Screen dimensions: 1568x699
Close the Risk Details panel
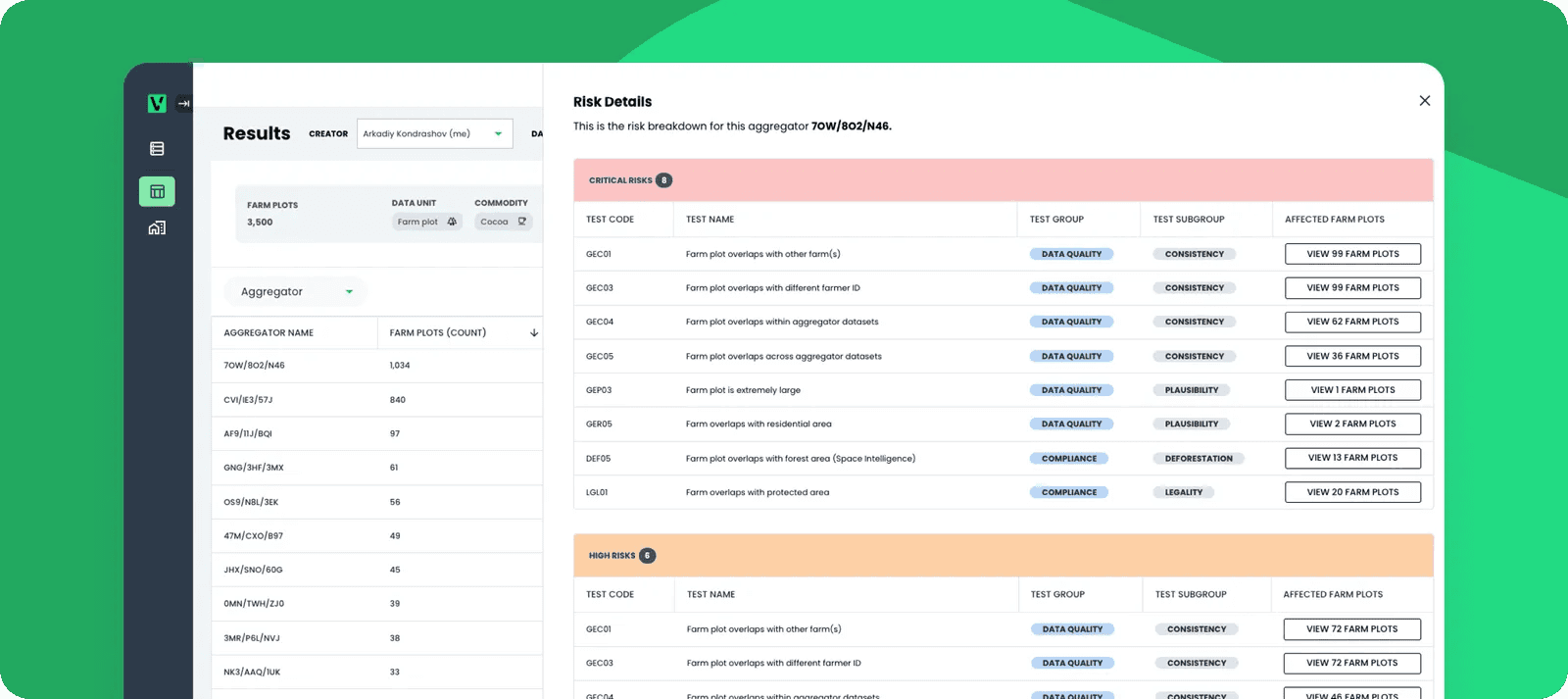pyautogui.click(x=1425, y=101)
